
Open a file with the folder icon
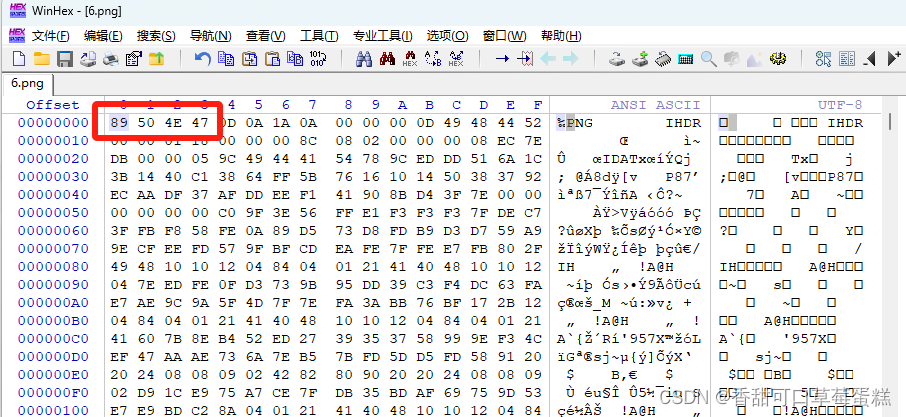click(x=42, y=58)
